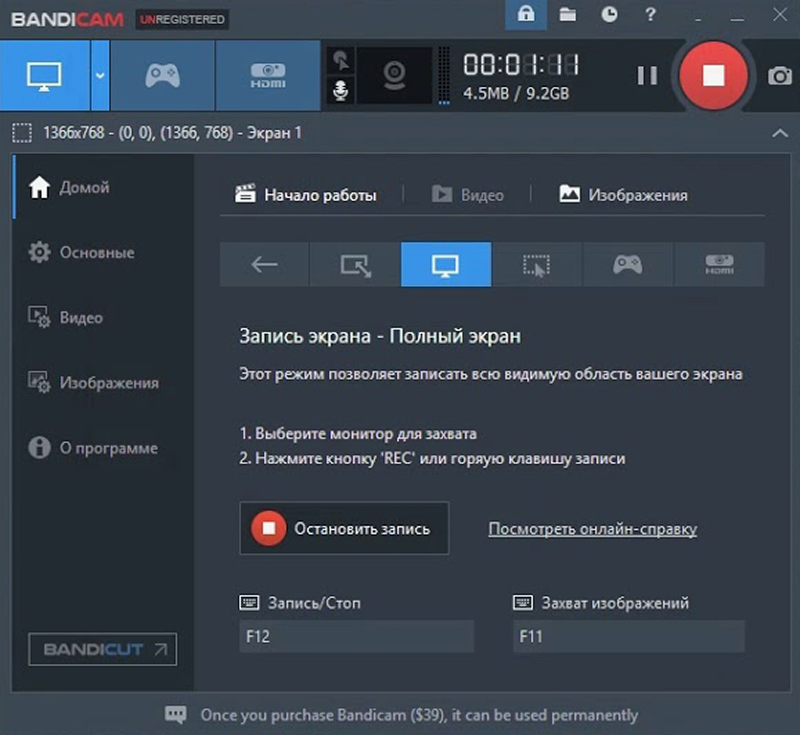800x735 pixels.
Task: Toggle the microphone recording icon
Action: point(340,90)
